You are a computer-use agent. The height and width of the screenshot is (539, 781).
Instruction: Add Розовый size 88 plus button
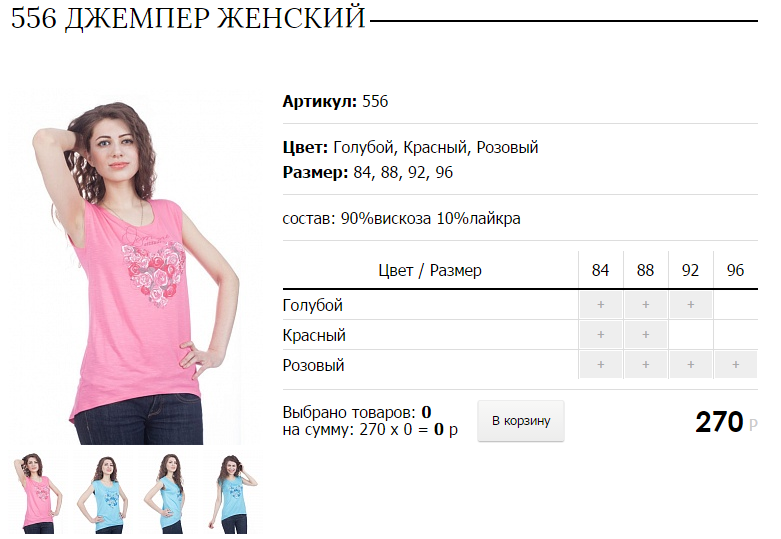point(646,365)
